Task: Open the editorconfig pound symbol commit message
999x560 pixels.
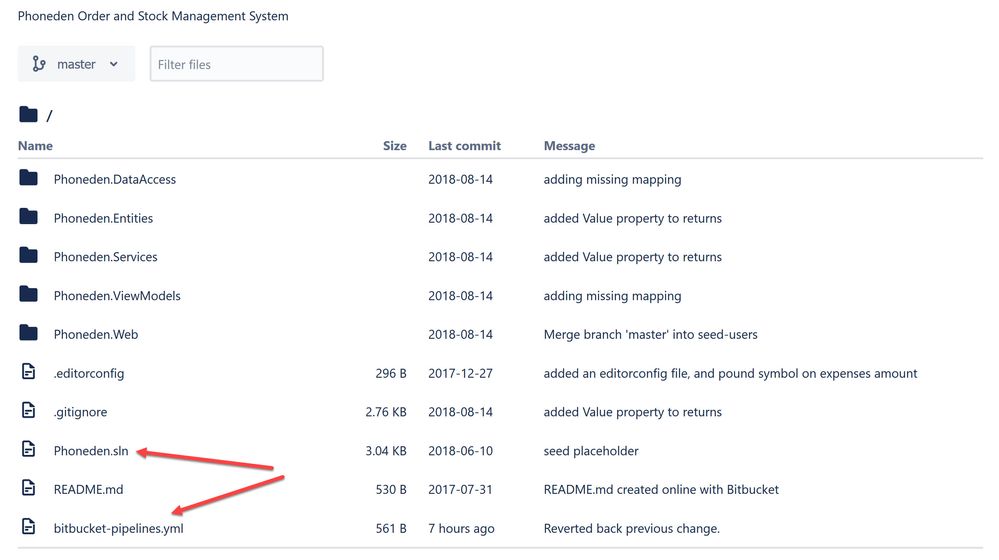Action: 730,374
